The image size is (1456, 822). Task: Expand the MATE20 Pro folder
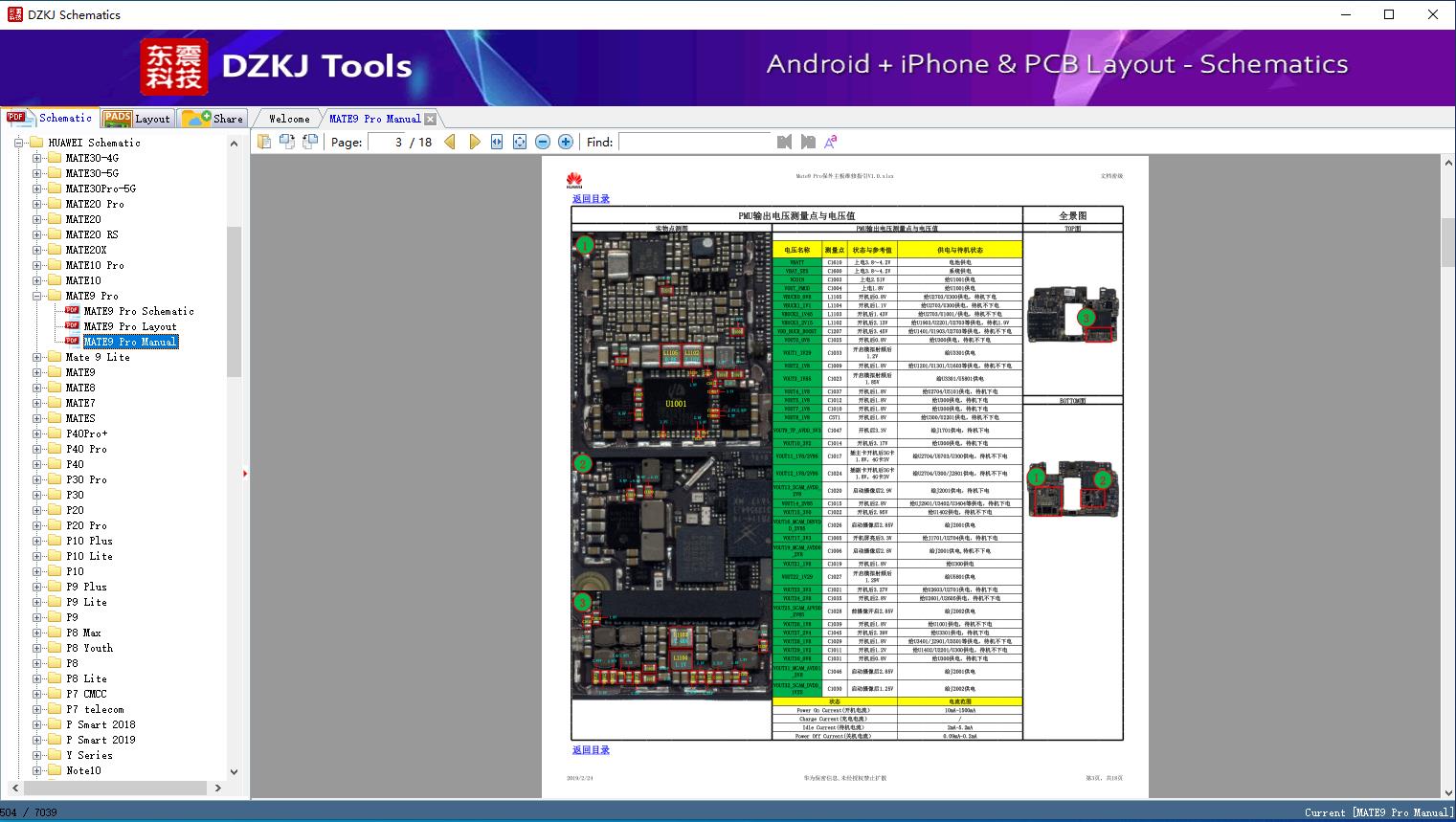coord(36,204)
